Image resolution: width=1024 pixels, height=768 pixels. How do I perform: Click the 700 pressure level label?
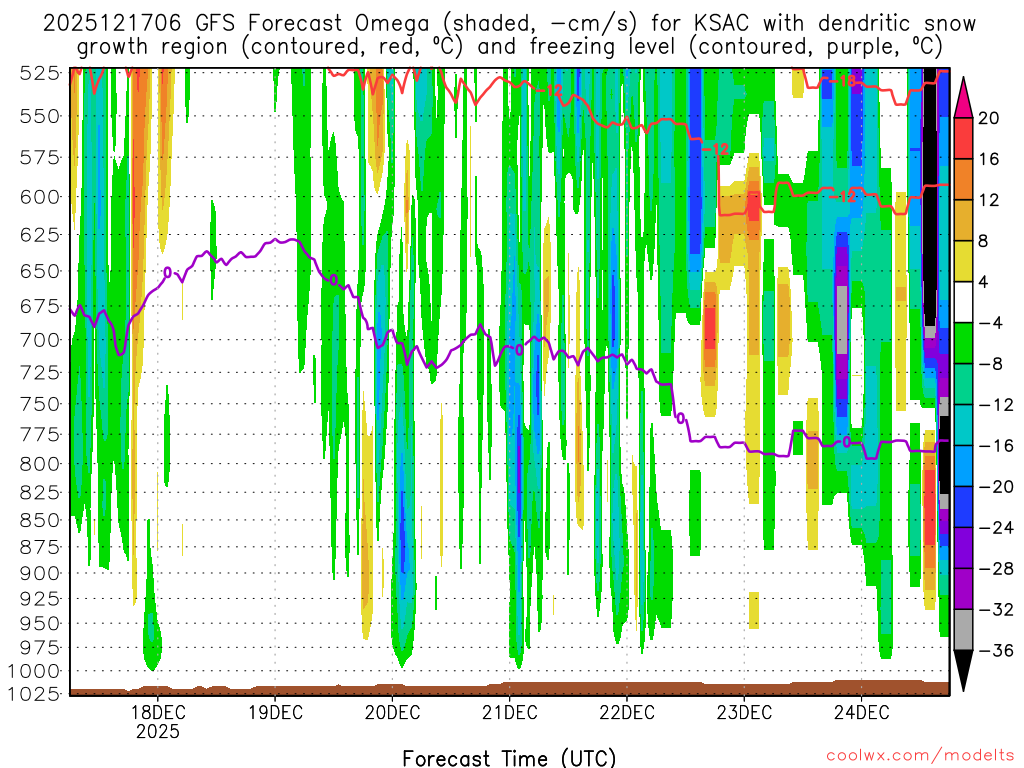coord(40,340)
